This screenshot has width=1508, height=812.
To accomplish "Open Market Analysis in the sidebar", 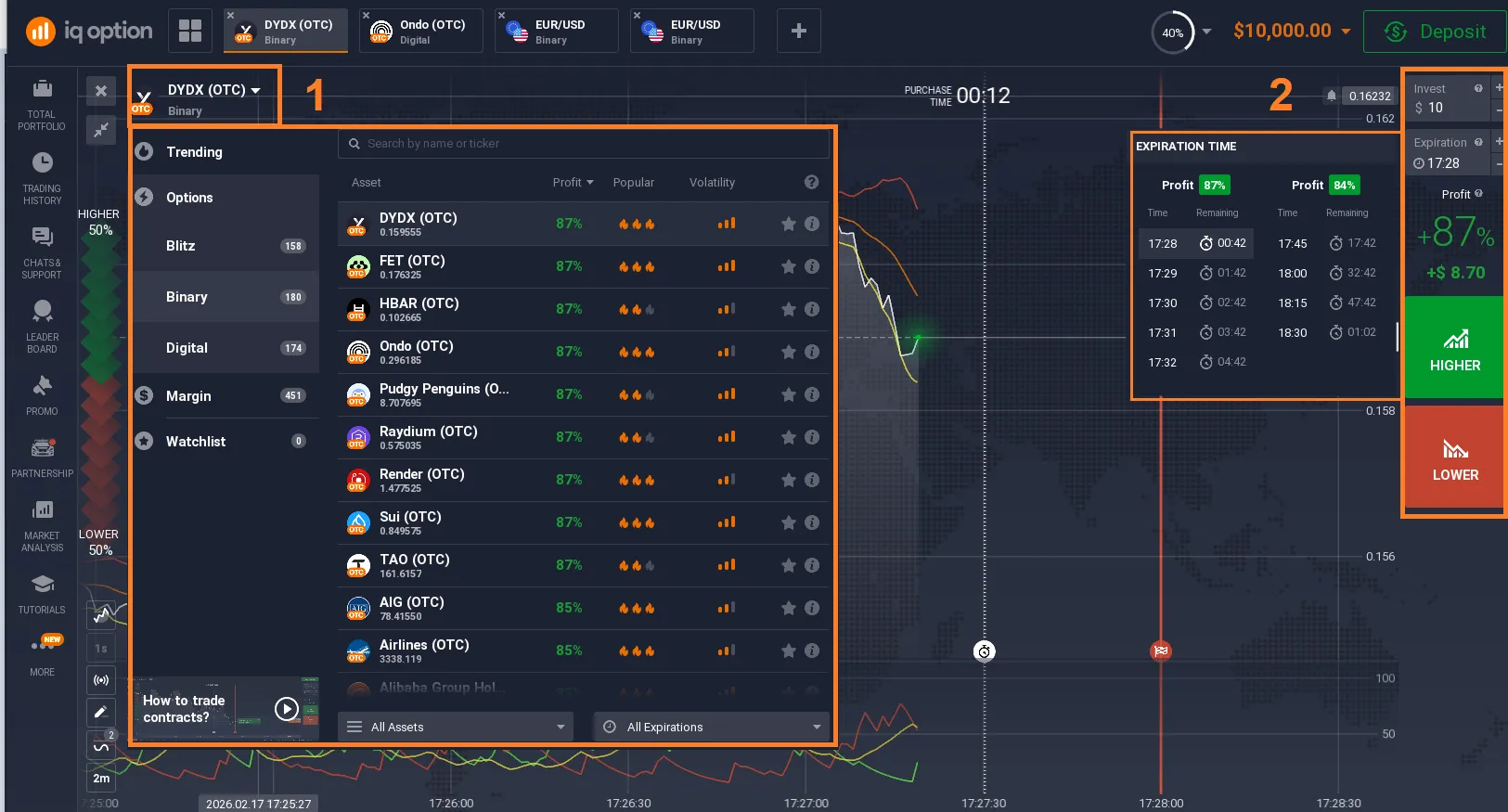I will [42, 525].
